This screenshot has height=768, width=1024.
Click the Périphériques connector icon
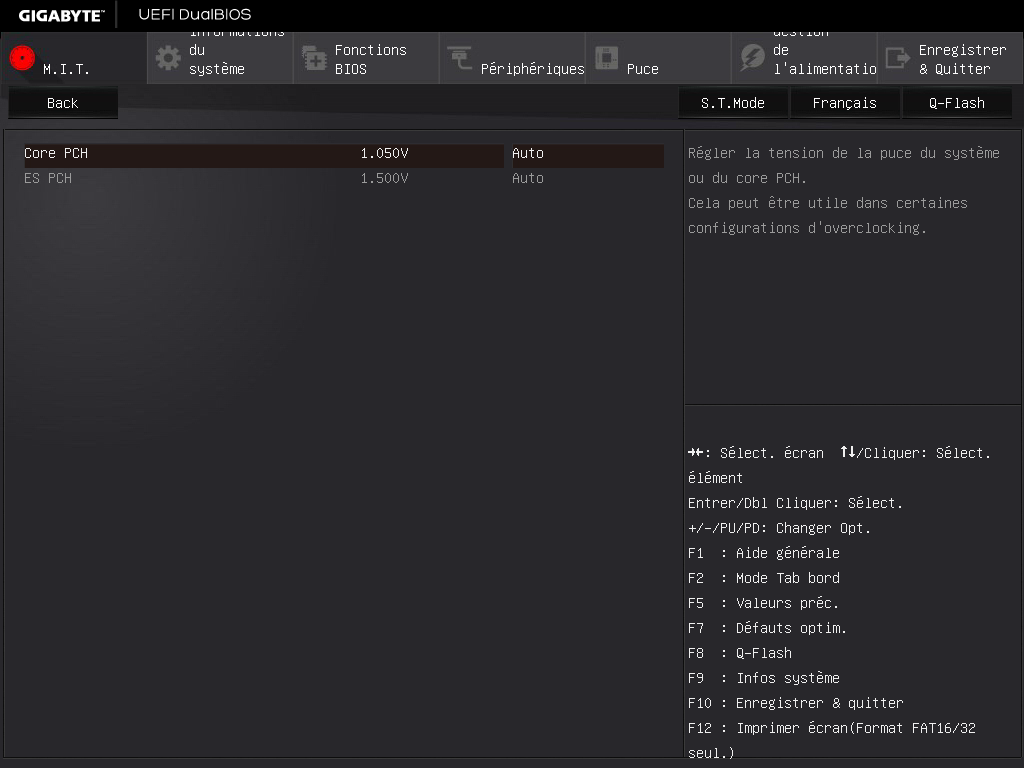point(460,58)
